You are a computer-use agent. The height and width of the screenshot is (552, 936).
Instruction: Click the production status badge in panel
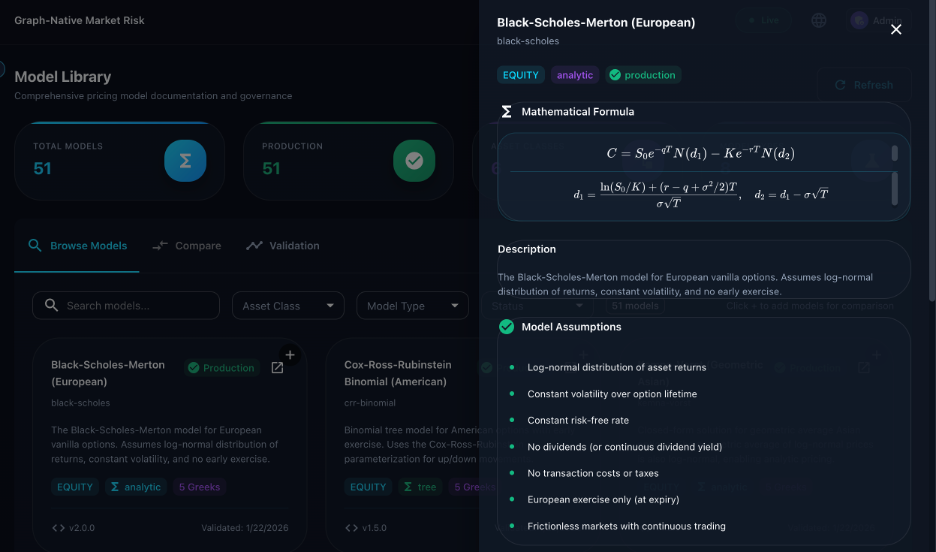pos(643,75)
